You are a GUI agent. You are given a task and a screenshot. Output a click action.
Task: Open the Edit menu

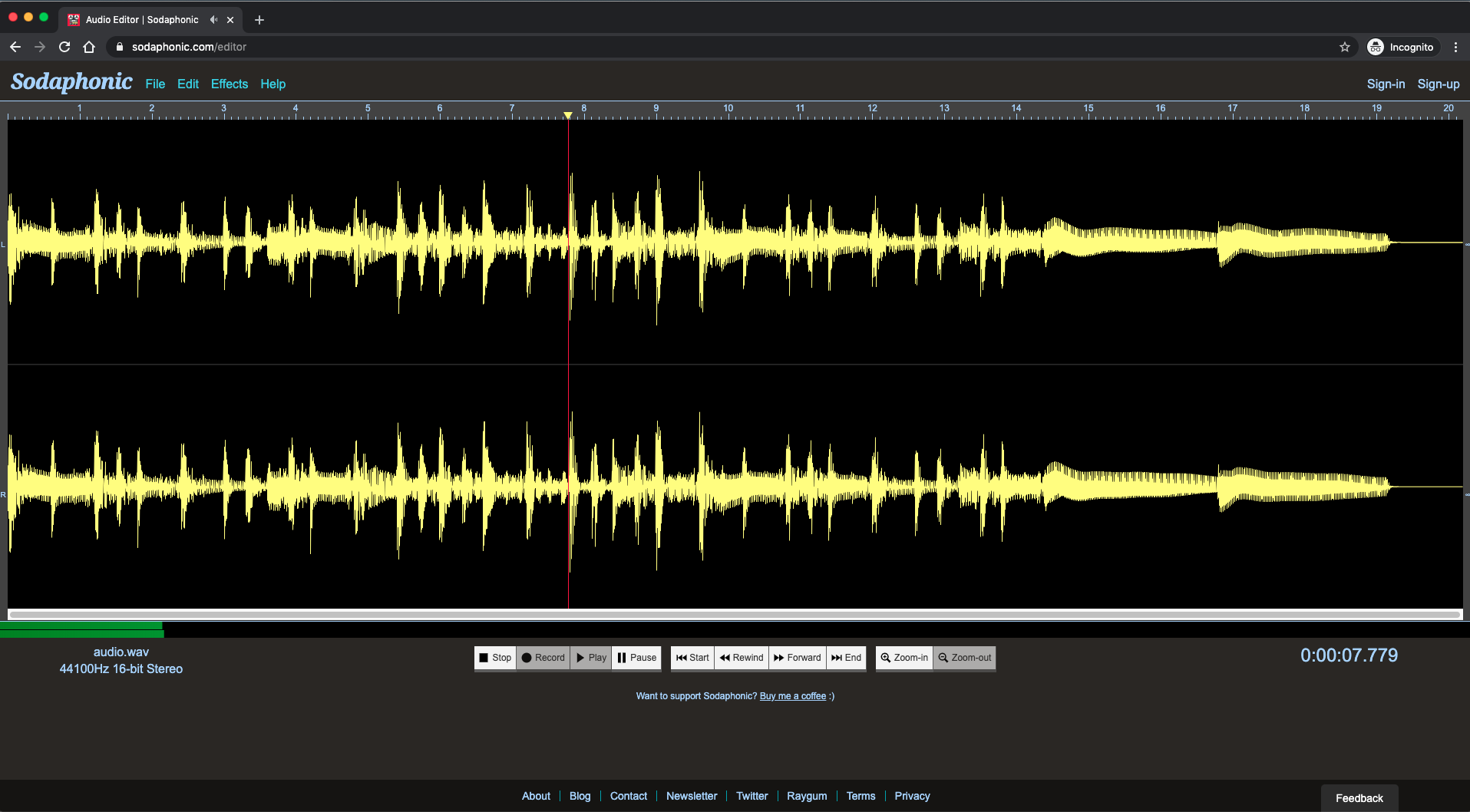coord(188,84)
